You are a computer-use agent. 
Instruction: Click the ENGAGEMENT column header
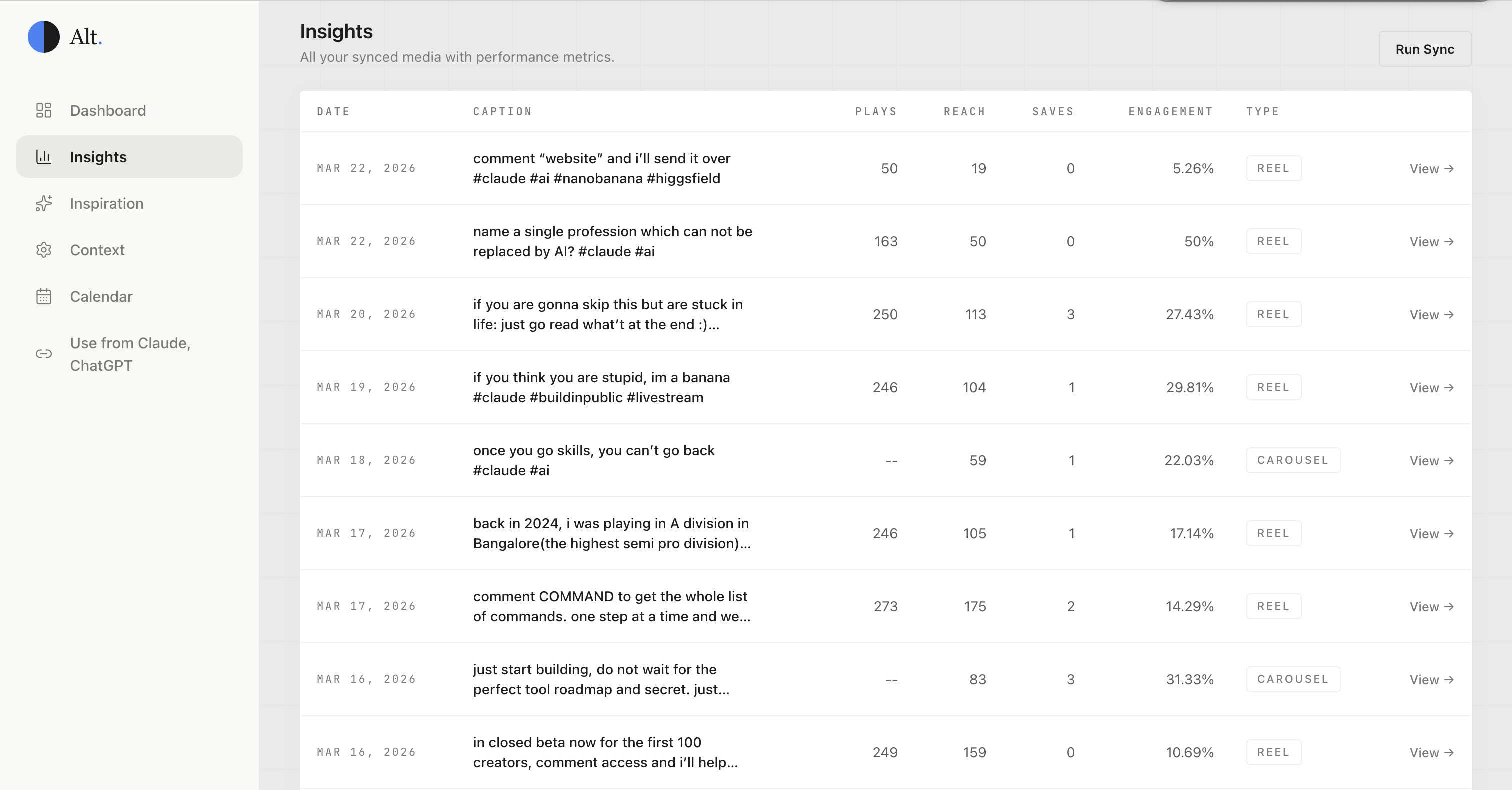tap(1170, 111)
